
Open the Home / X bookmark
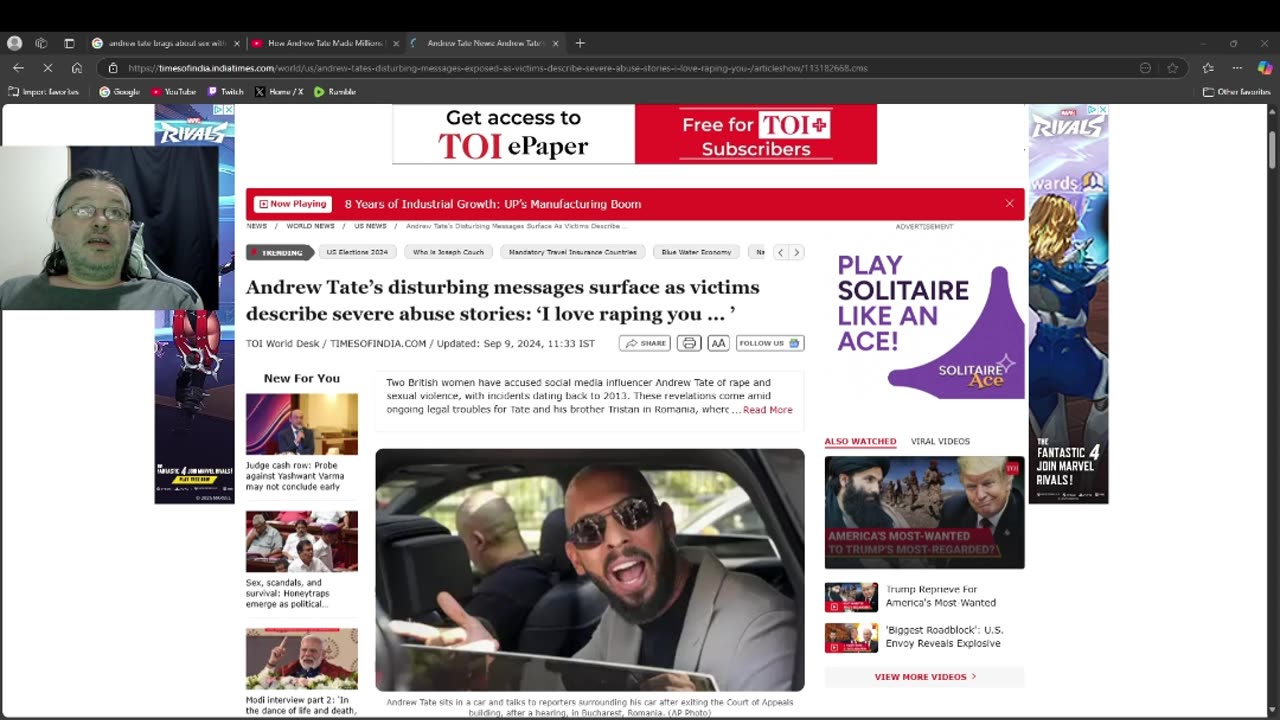279,92
